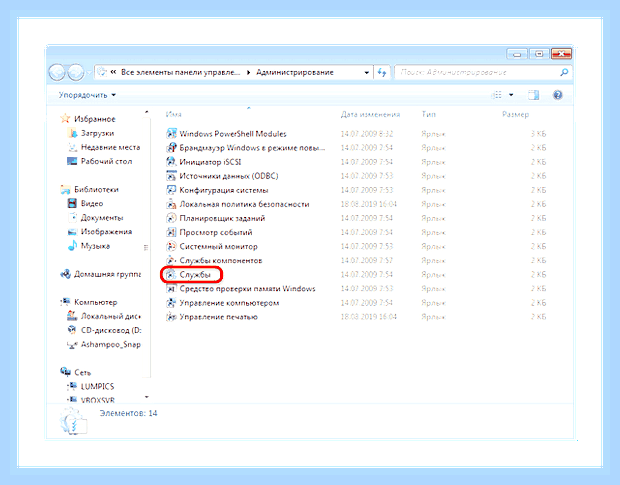
Task: Click the Конфигурация системы icon
Action: (x=171, y=190)
